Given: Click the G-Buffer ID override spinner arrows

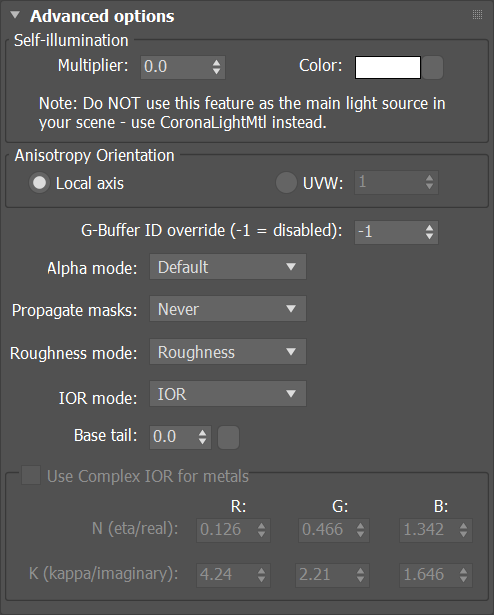Looking at the screenshot, I should (x=429, y=232).
